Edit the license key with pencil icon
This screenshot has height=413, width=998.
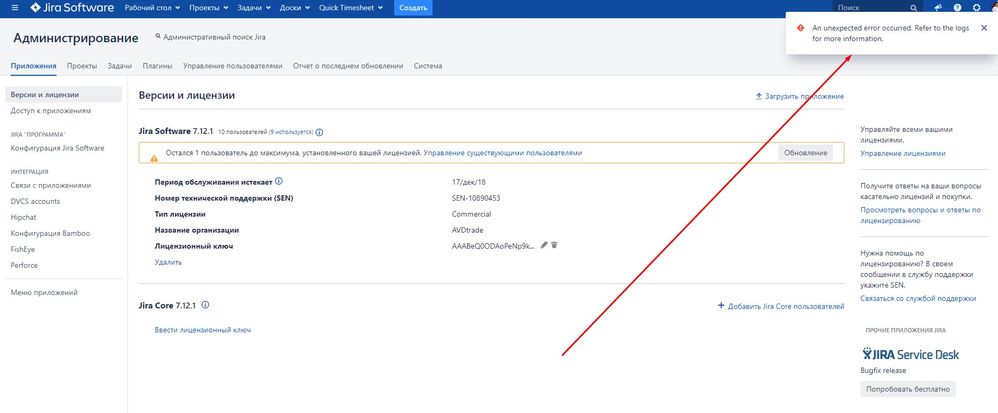pos(544,245)
